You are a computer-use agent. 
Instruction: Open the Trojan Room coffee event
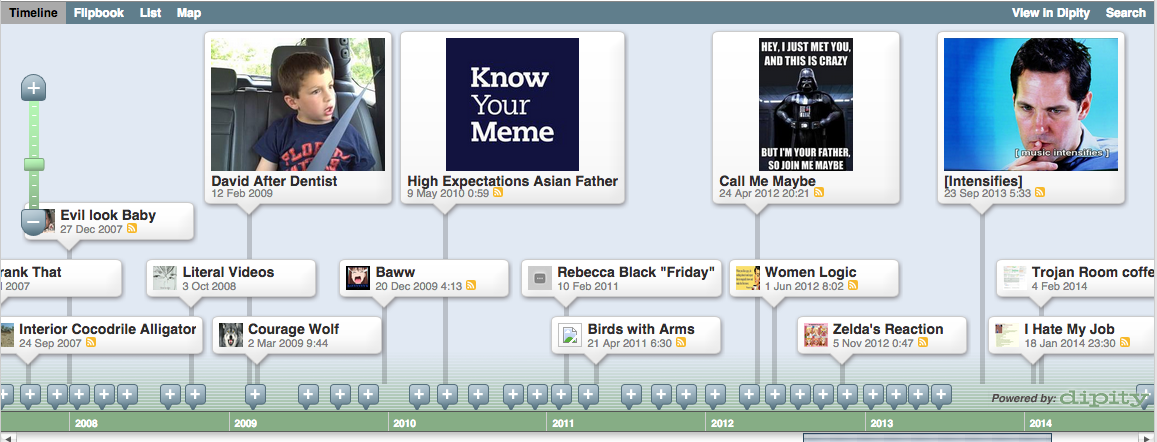point(1094,272)
